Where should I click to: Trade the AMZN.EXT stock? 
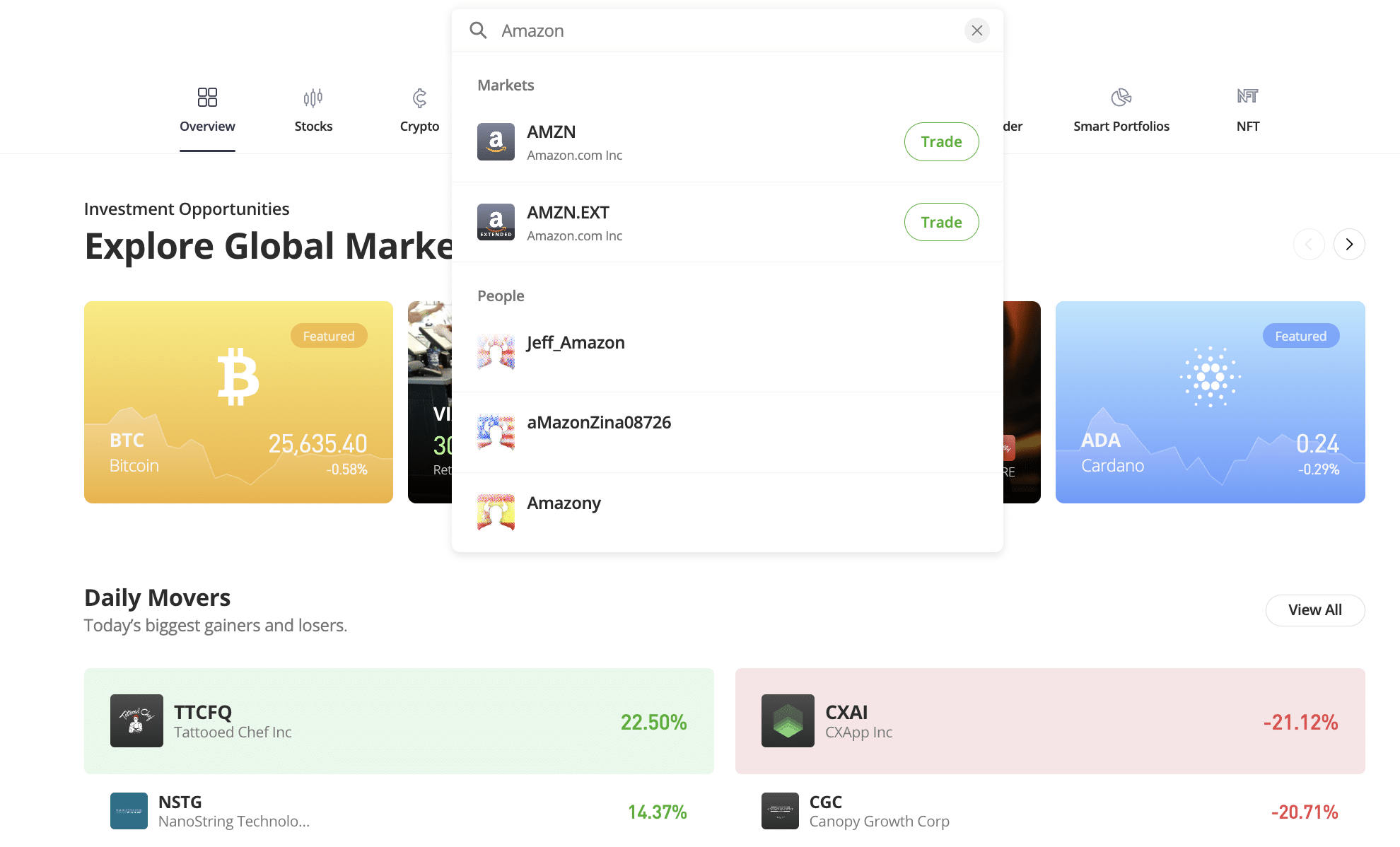[941, 222]
